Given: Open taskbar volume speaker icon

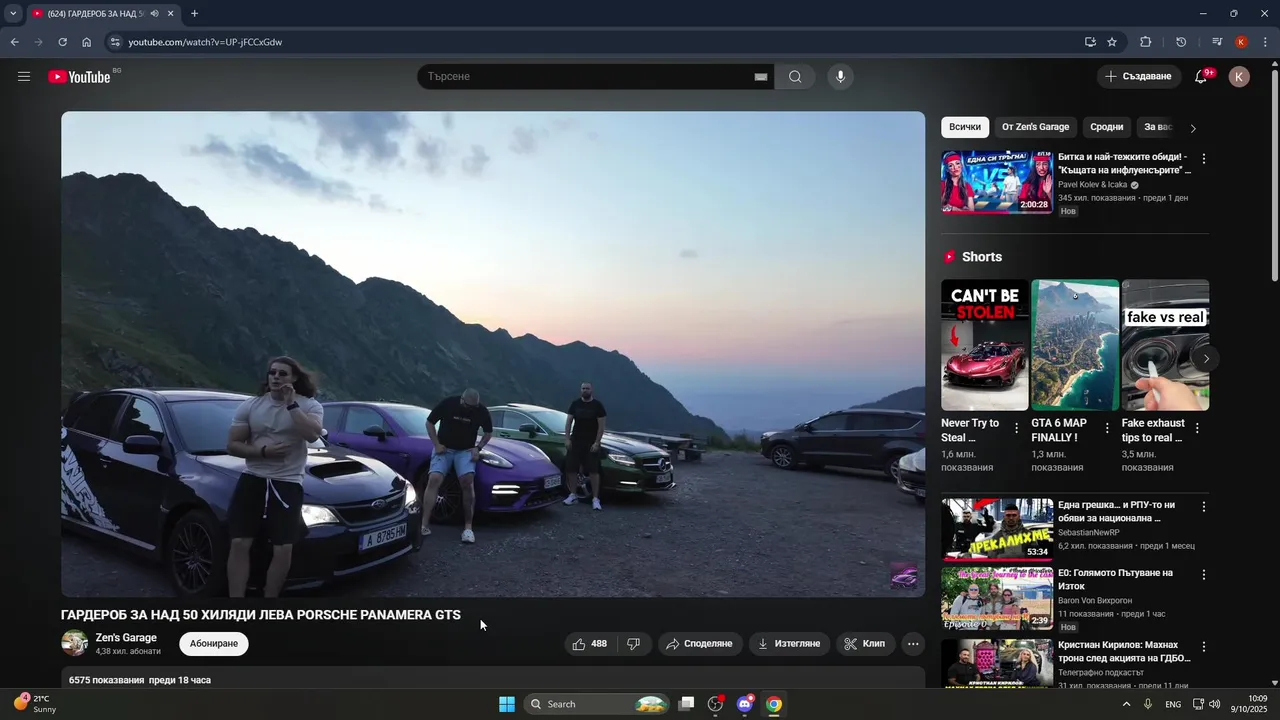Looking at the screenshot, I should (1215, 704).
